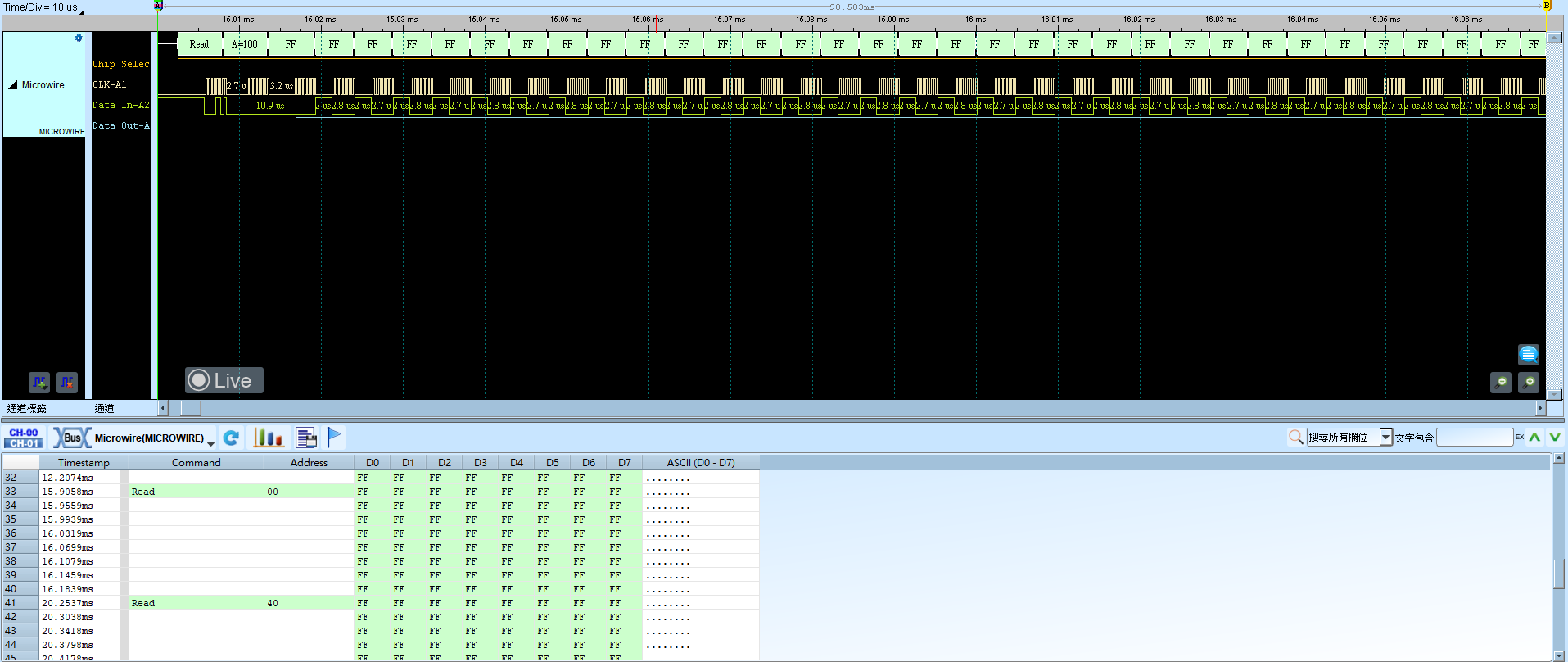Click timestamp 20.3418ms cell
The width and height of the screenshot is (1568, 662).
tap(80, 631)
